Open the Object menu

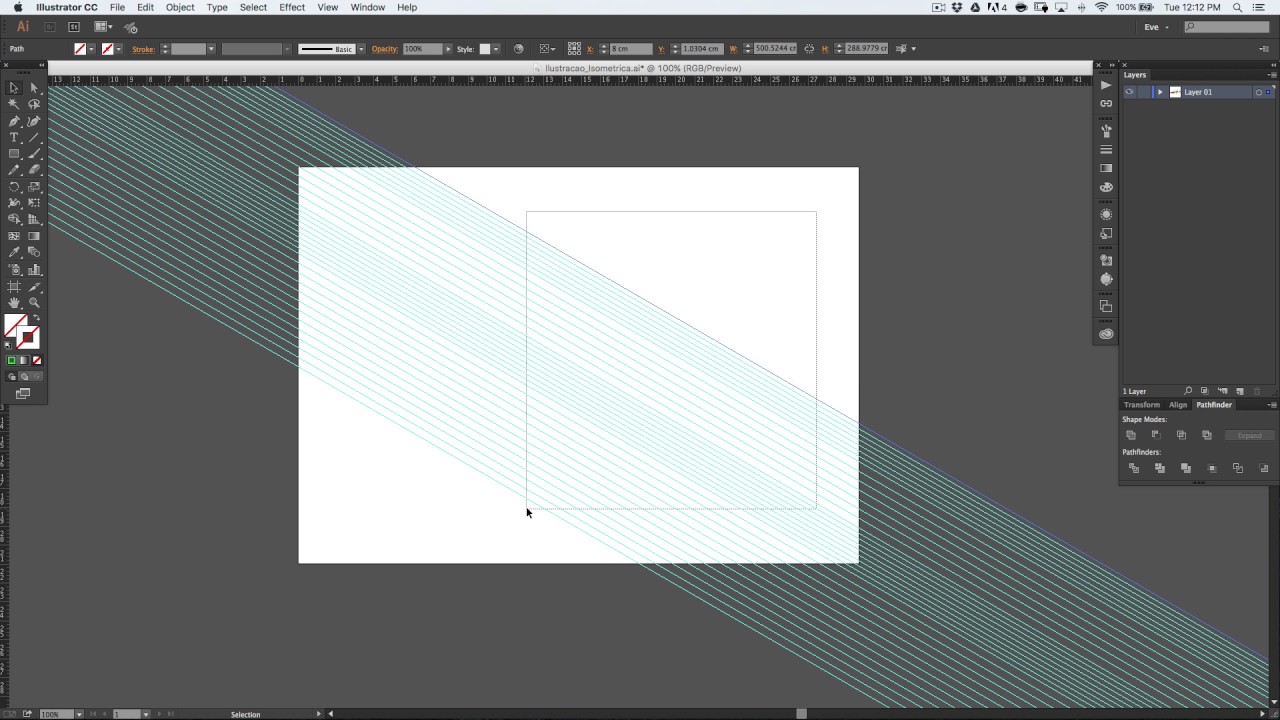tap(180, 7)
